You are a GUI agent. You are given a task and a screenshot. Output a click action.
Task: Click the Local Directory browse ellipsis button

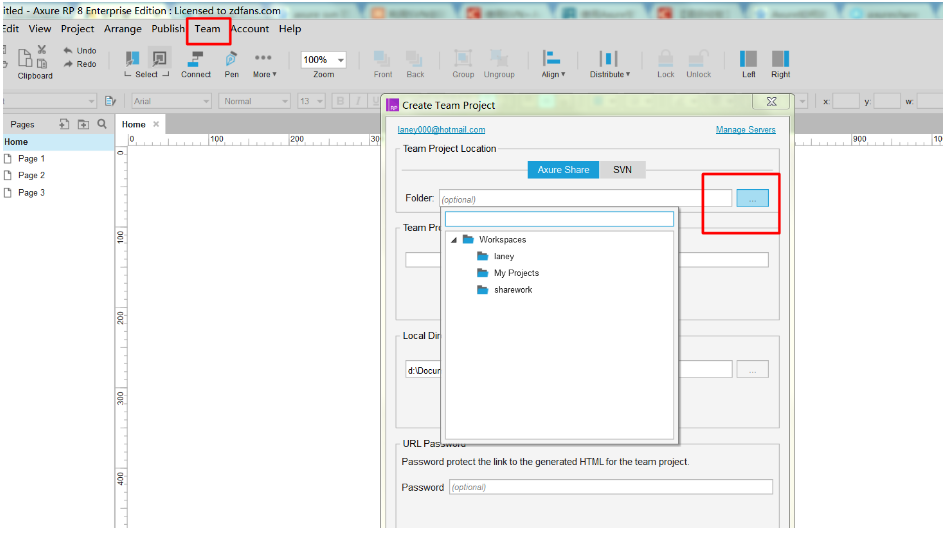(752, 369)
